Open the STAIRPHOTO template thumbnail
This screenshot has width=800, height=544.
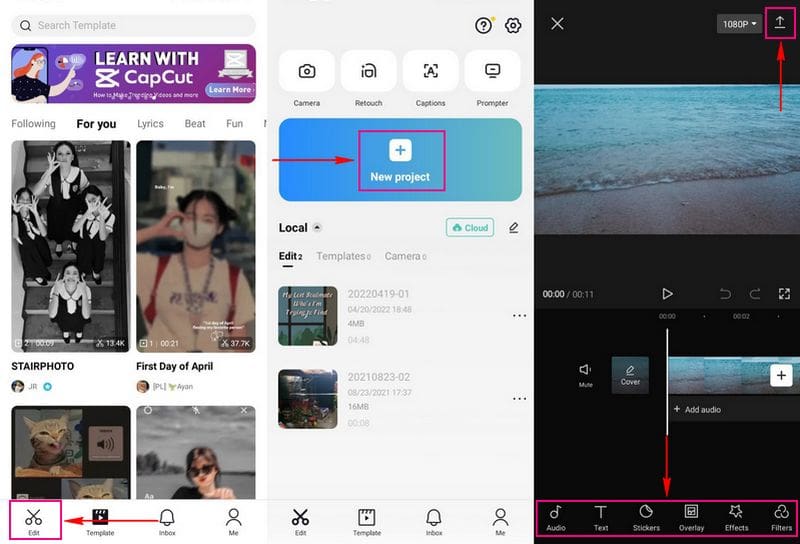point(71,246)
